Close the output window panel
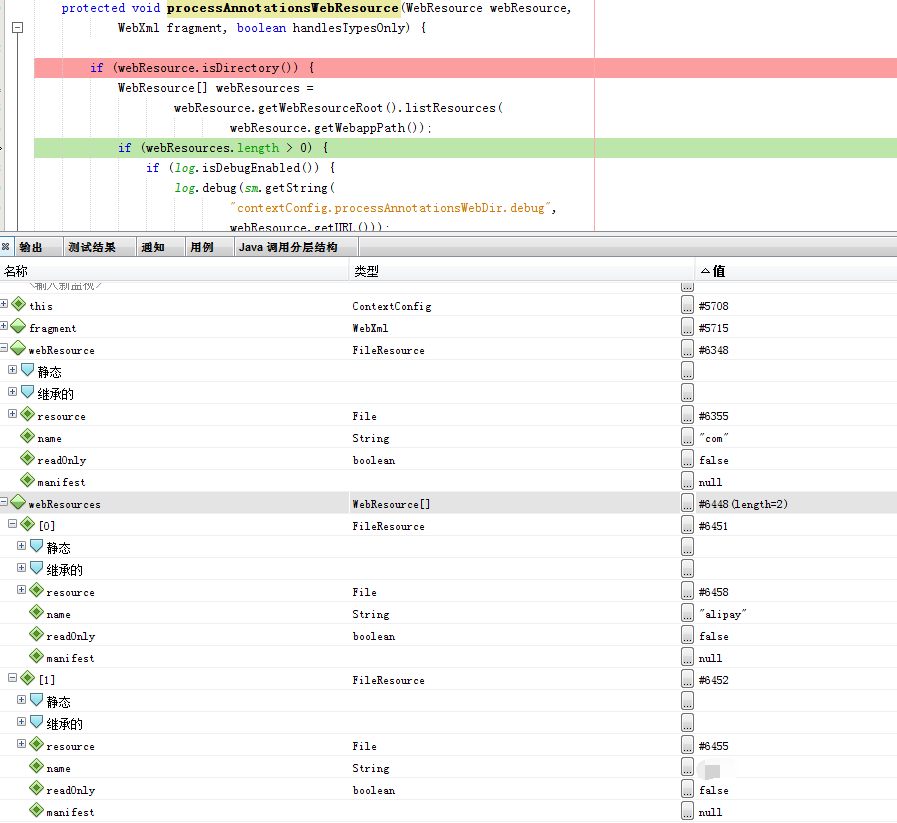The width and height of the screenshot is (897, 823). pos(5,247)
